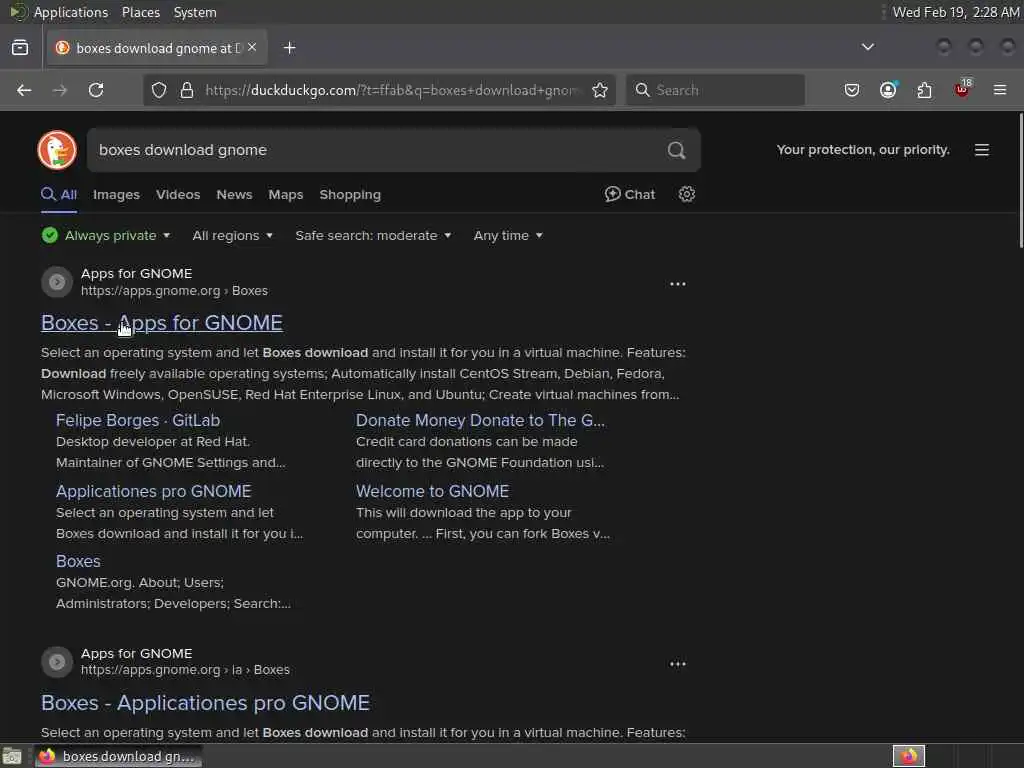
Task: Open the Places menu
Action: 140,12
